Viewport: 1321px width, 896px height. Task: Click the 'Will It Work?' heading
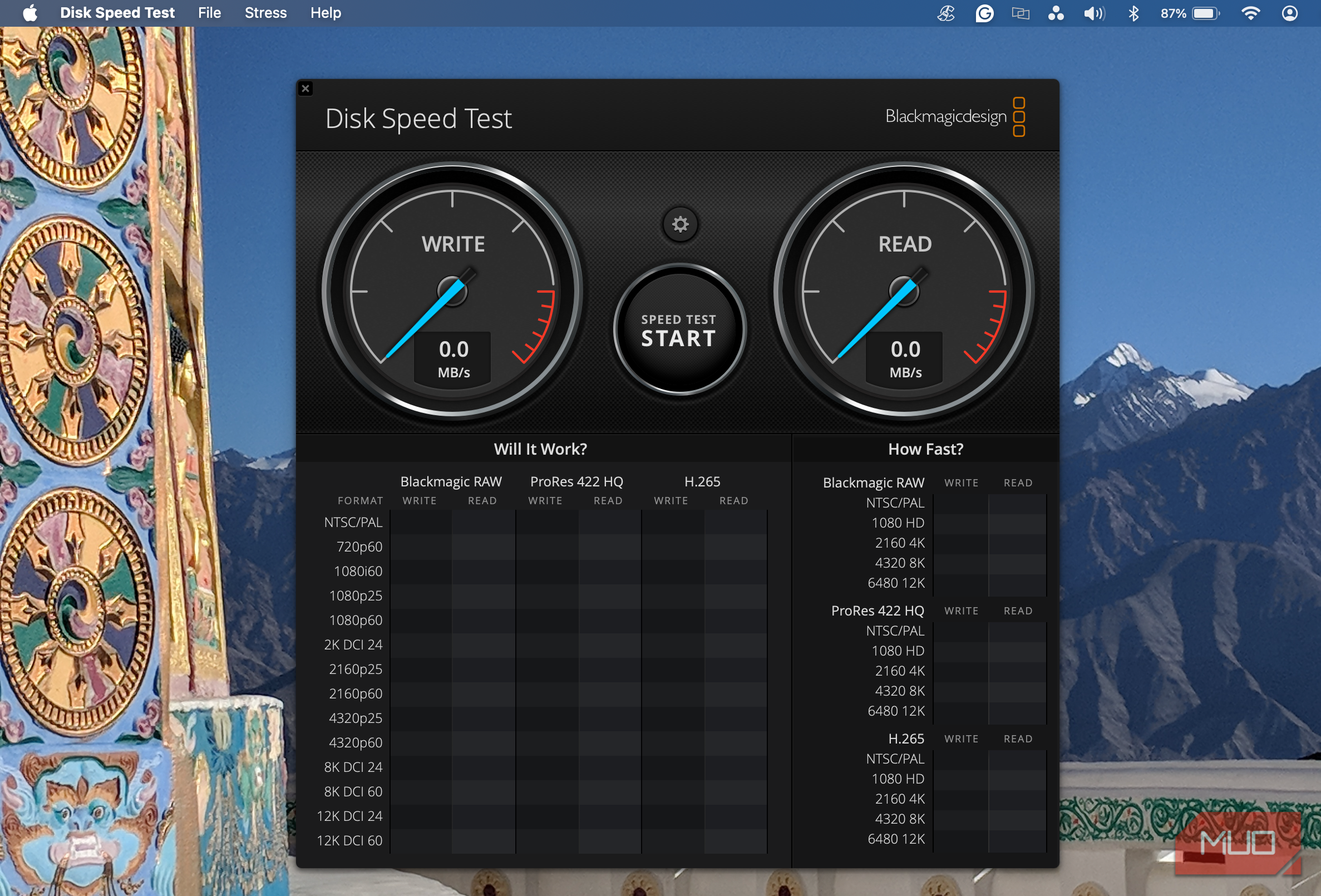540,449
